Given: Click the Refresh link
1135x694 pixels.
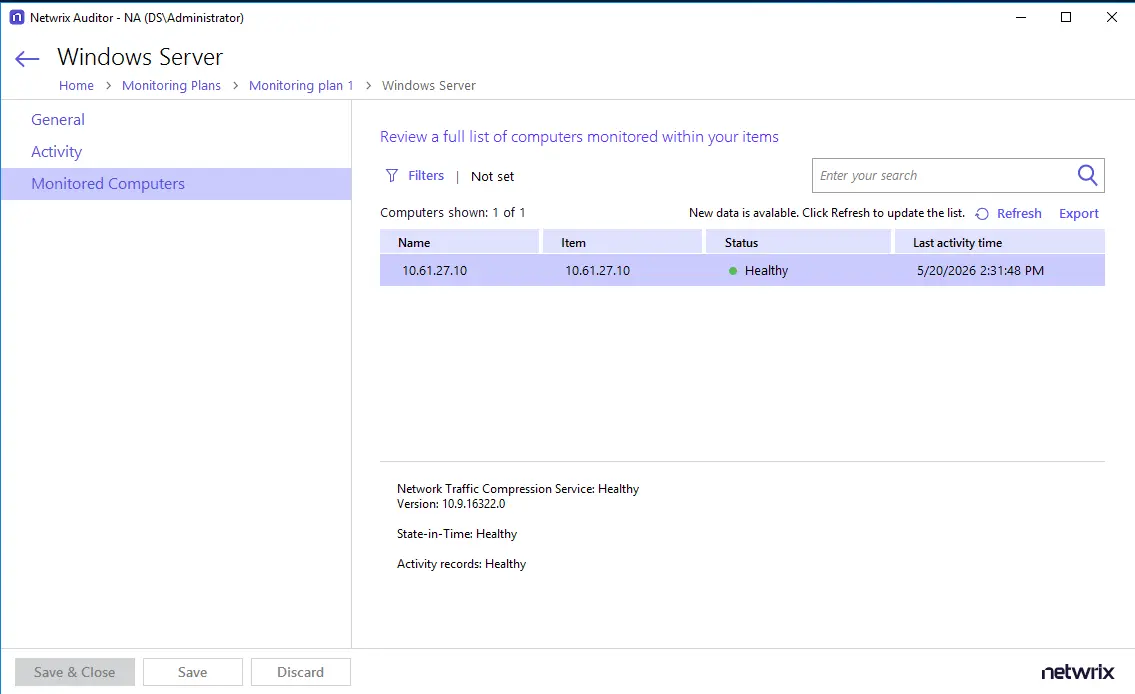Looking at the screenshot, I should click(x=1019, y=213).
